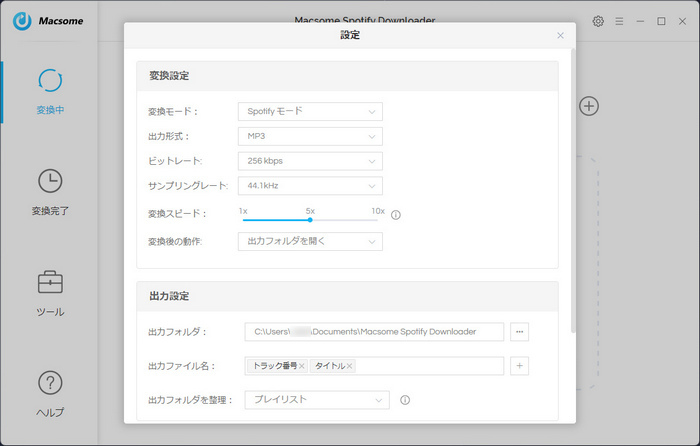
Task: Click the Macsome logo icon
Action: click(x=22, y=21)
